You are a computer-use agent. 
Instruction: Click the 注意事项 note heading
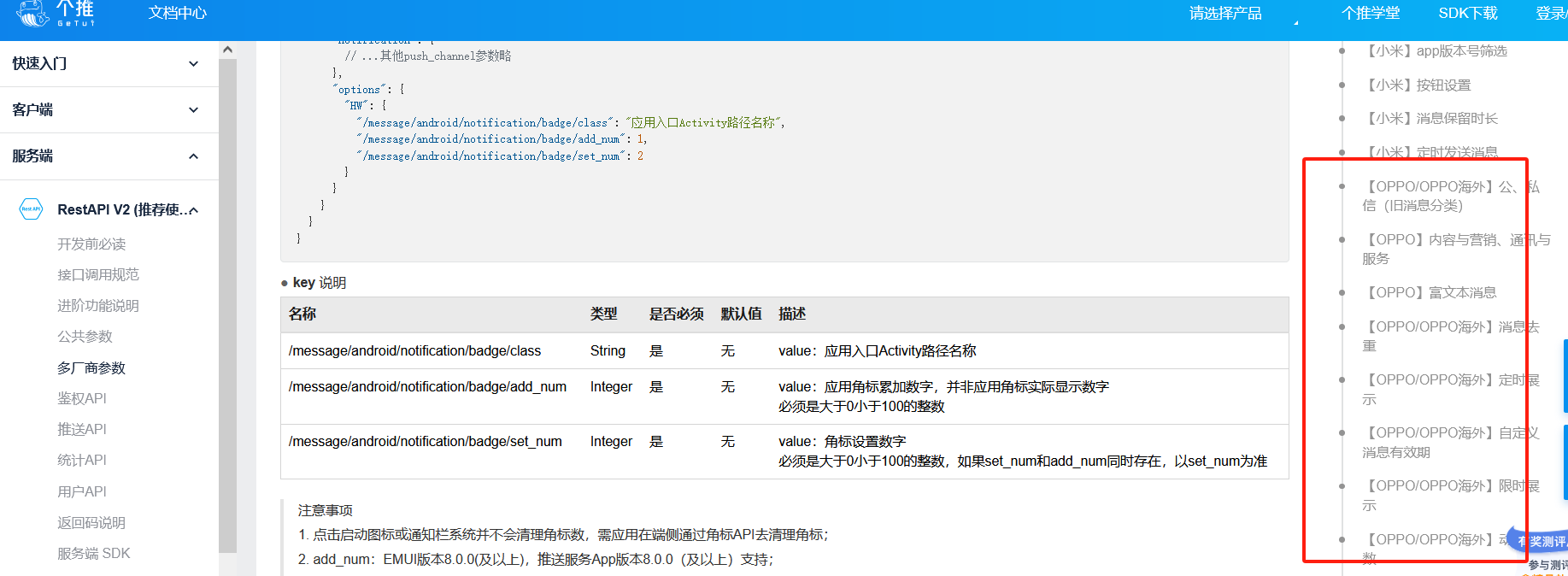click(326, 511)
